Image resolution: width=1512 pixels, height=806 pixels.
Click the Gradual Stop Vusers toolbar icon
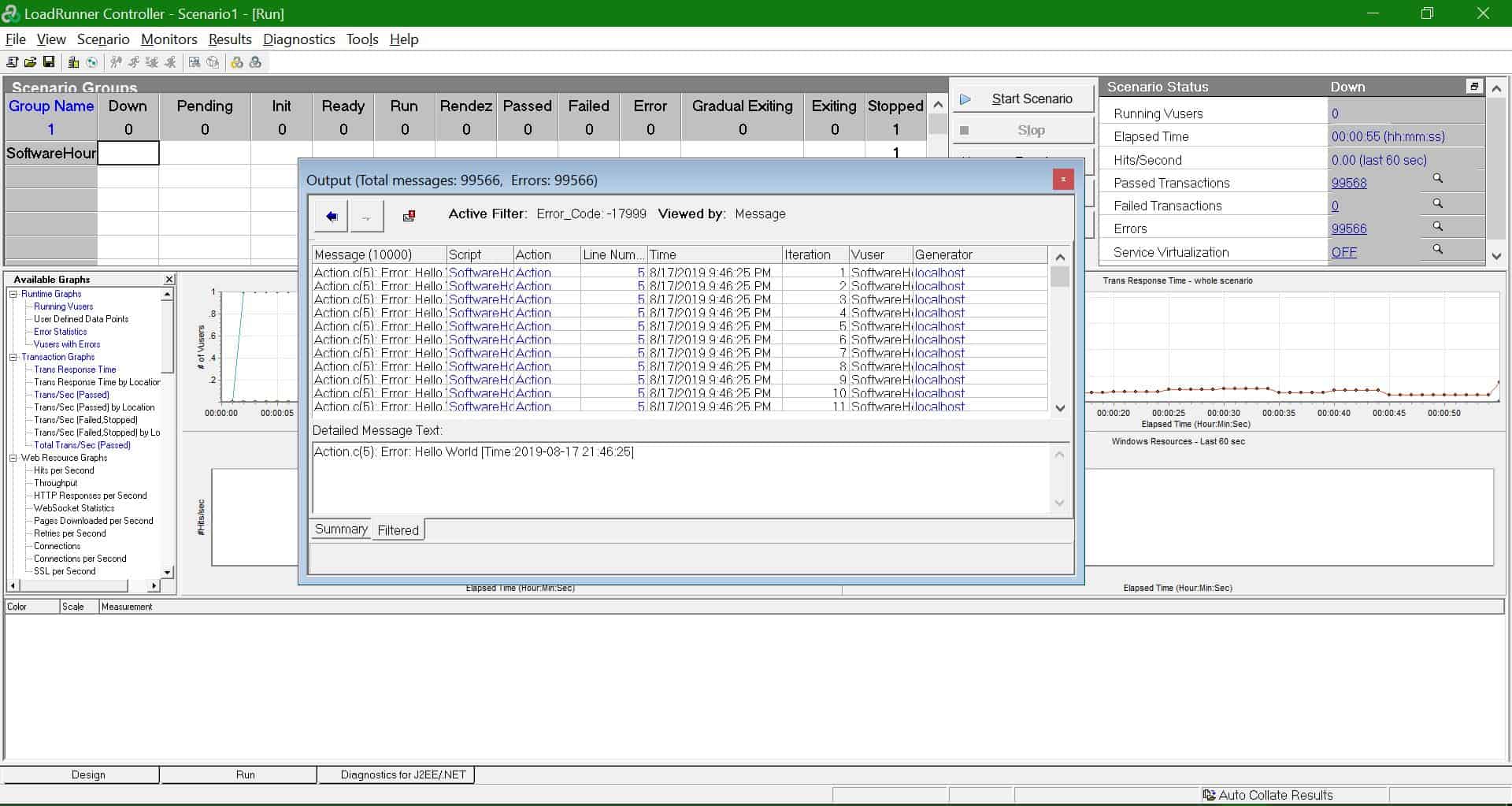[x=152, y=62]
